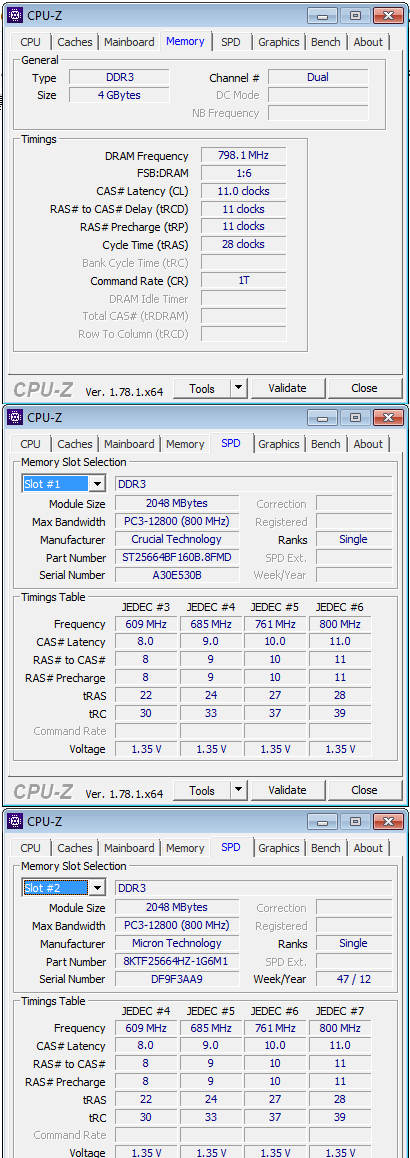This screenshot has width=410, height=1158.
Task: Click Slot #2 Module Size 2048 MBytes field
Action: pos(177,908)
